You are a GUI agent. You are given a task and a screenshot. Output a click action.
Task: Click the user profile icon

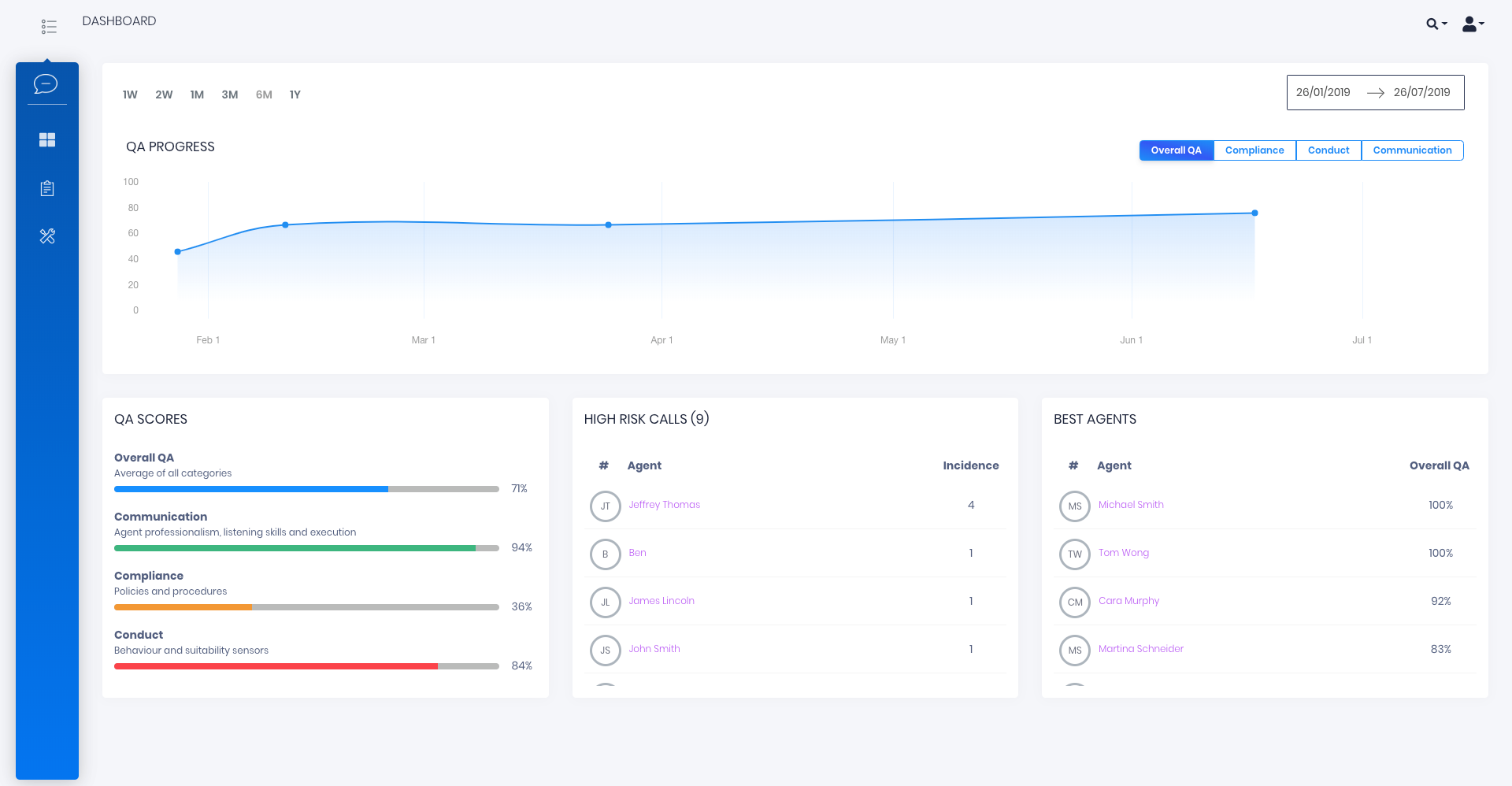pos(1469,24)
